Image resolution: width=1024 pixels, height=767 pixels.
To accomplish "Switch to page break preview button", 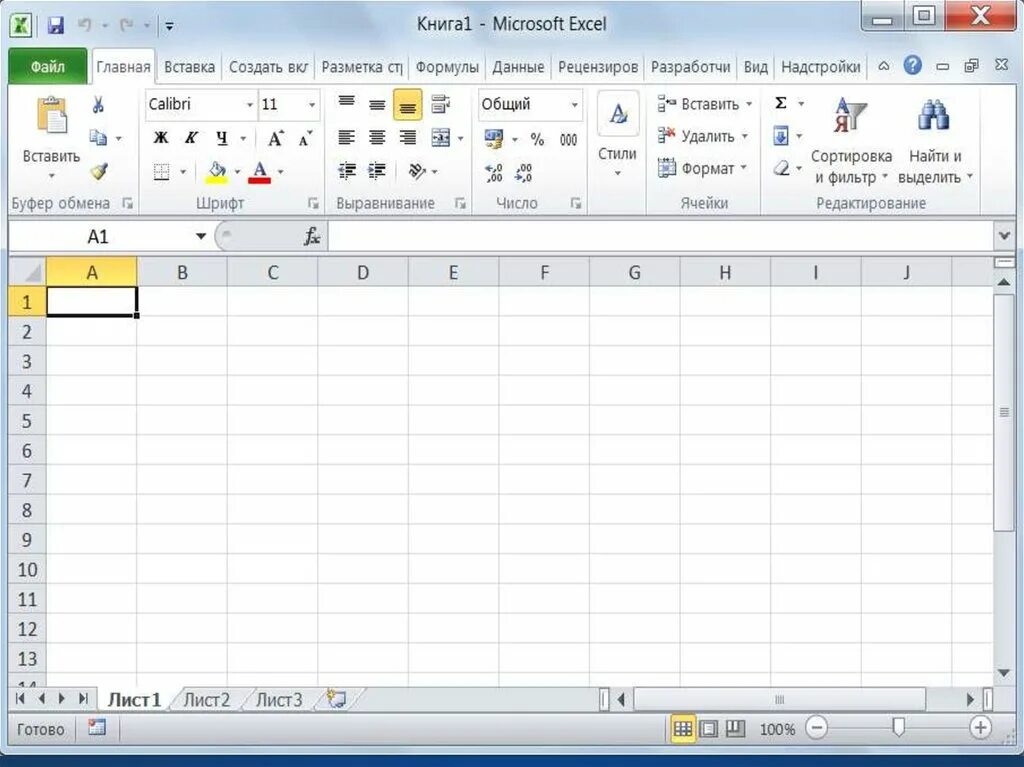I will [735, 728].
